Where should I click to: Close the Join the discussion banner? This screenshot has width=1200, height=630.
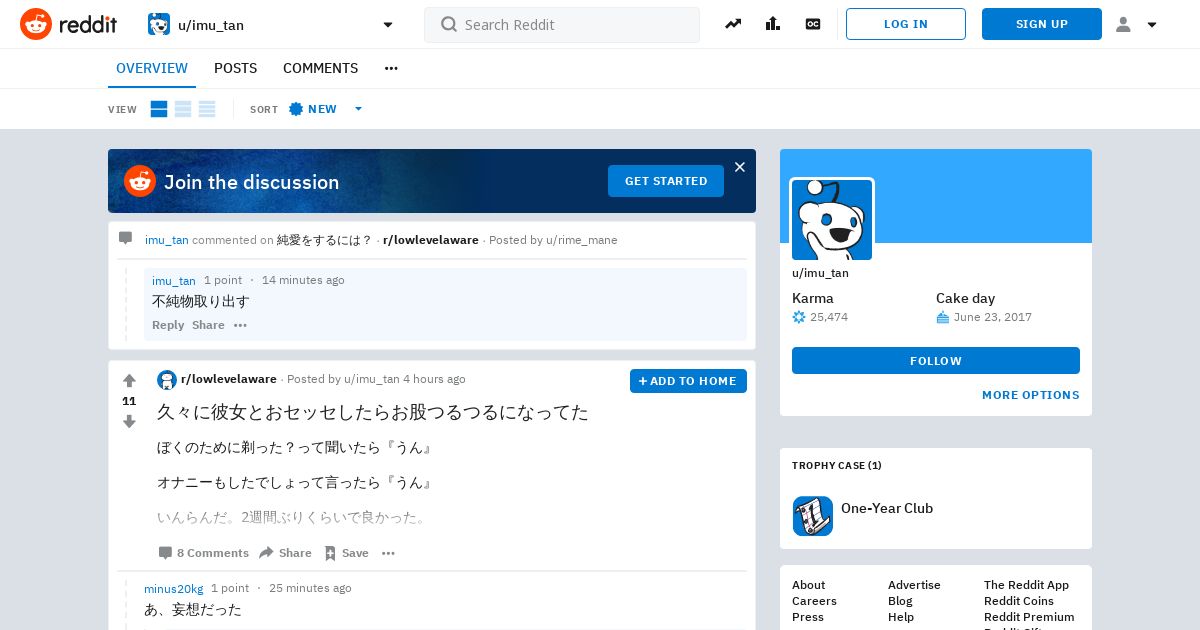740,167
